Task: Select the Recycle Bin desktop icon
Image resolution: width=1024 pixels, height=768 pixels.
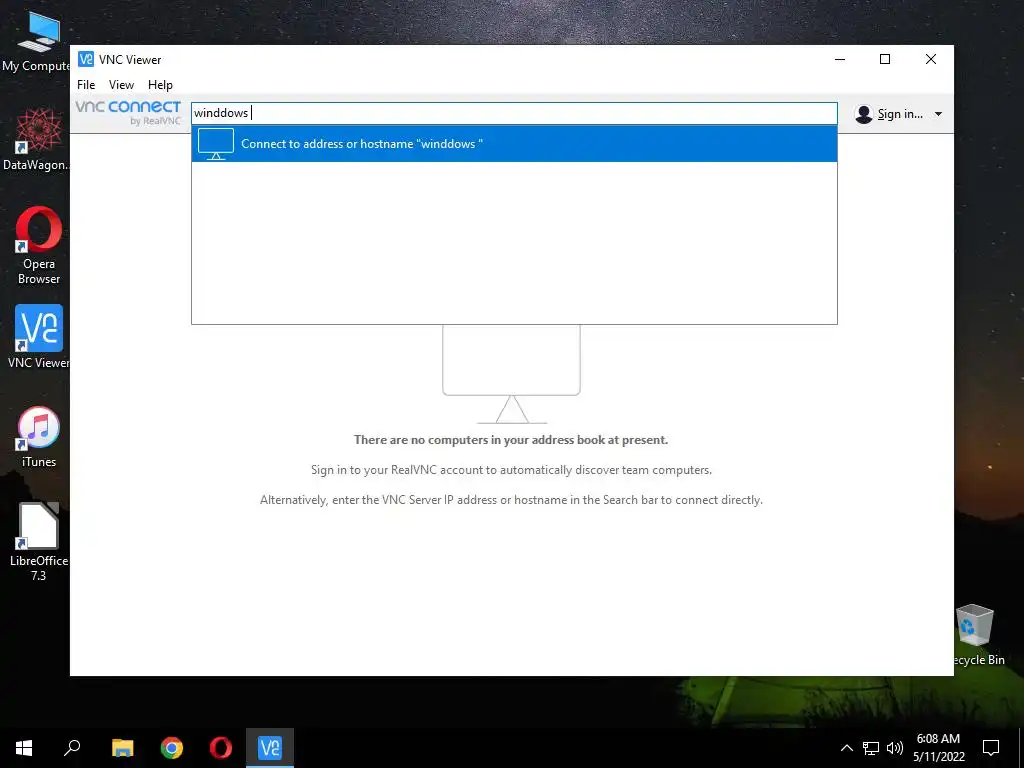Action: click(x=975, y=635)
